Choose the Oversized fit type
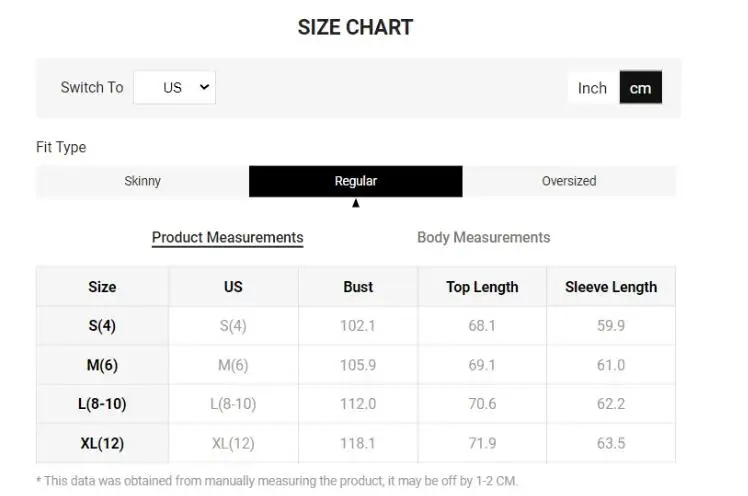This screenshot has height=496, width=748. [x=568, y=181]
